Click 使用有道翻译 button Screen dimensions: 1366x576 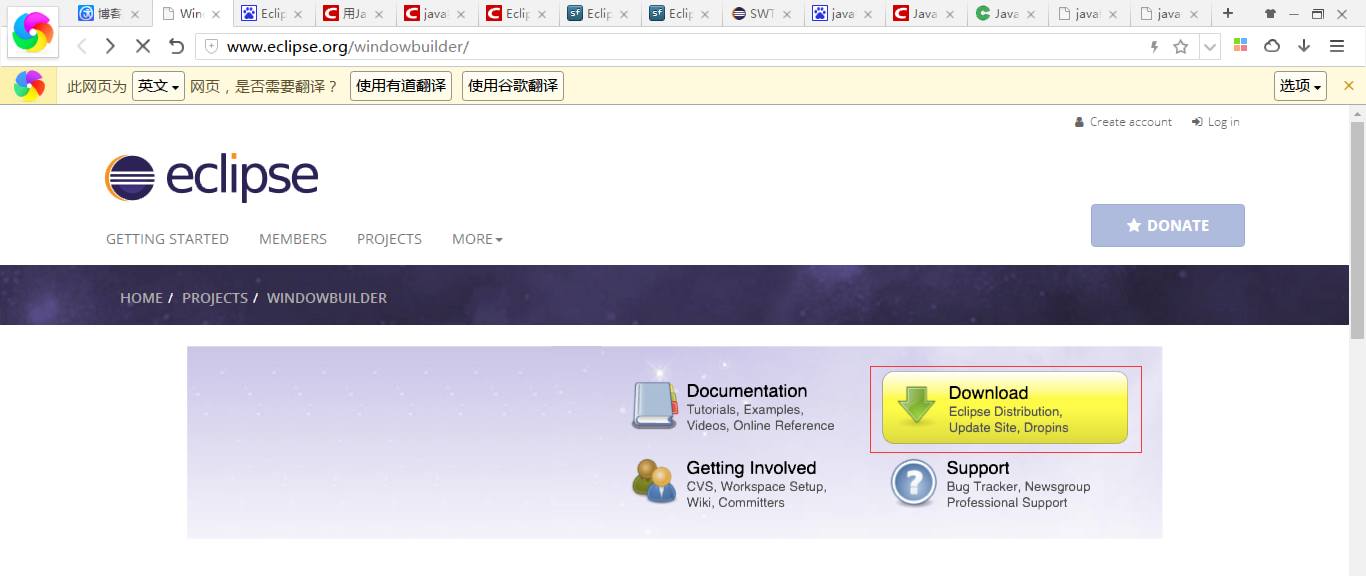coord(401,86)
